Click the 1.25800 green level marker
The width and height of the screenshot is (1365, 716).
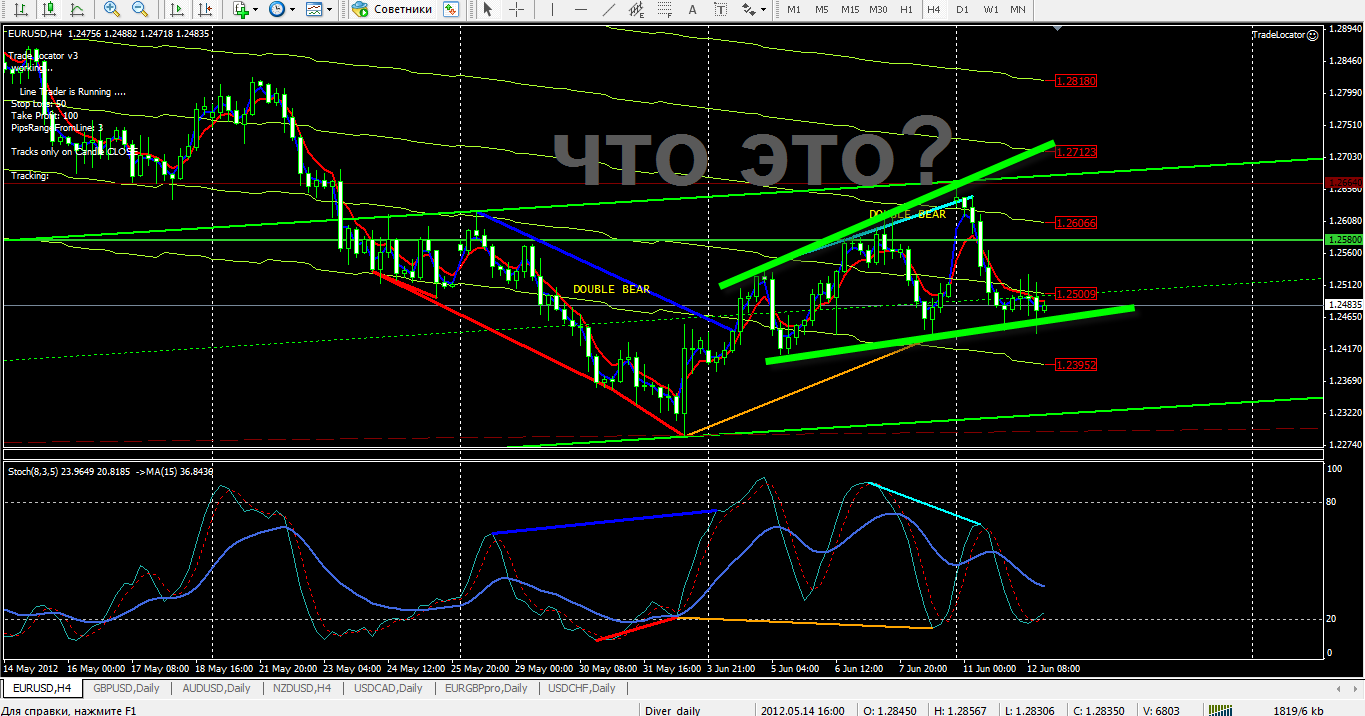pyautogui.click(x=1342, y=240)
